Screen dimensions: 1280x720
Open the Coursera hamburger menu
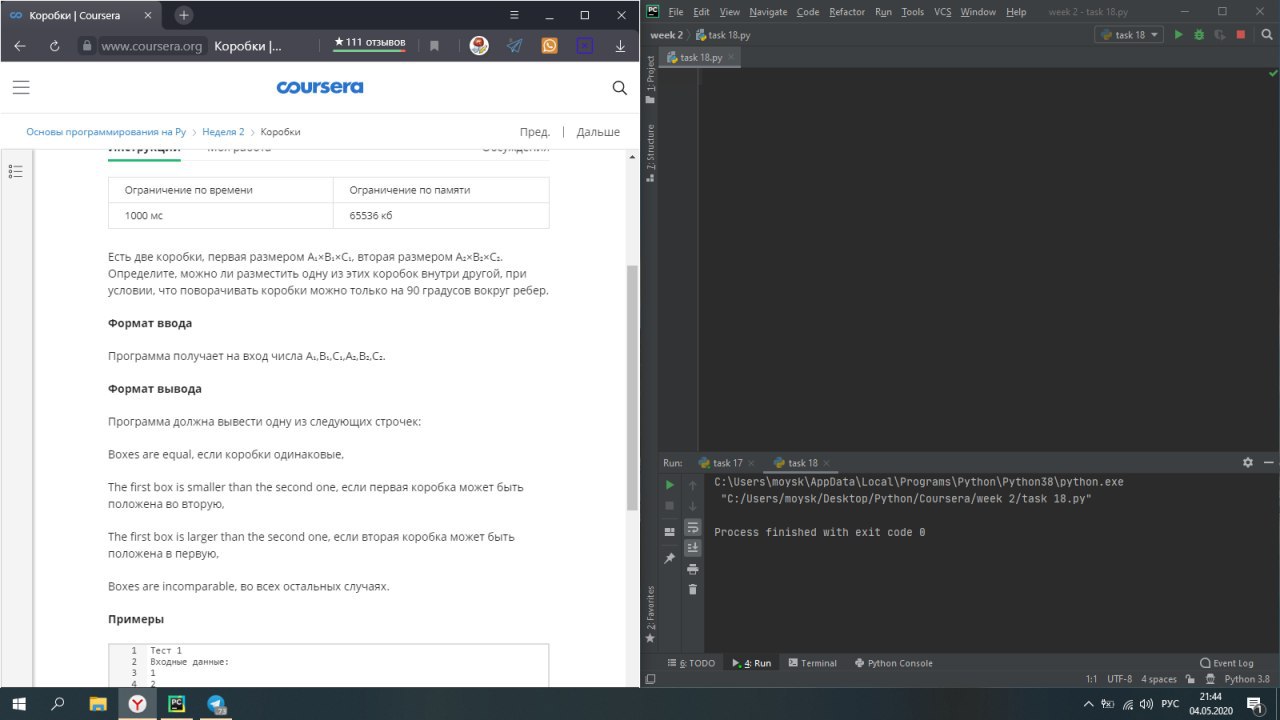point(20,87)
